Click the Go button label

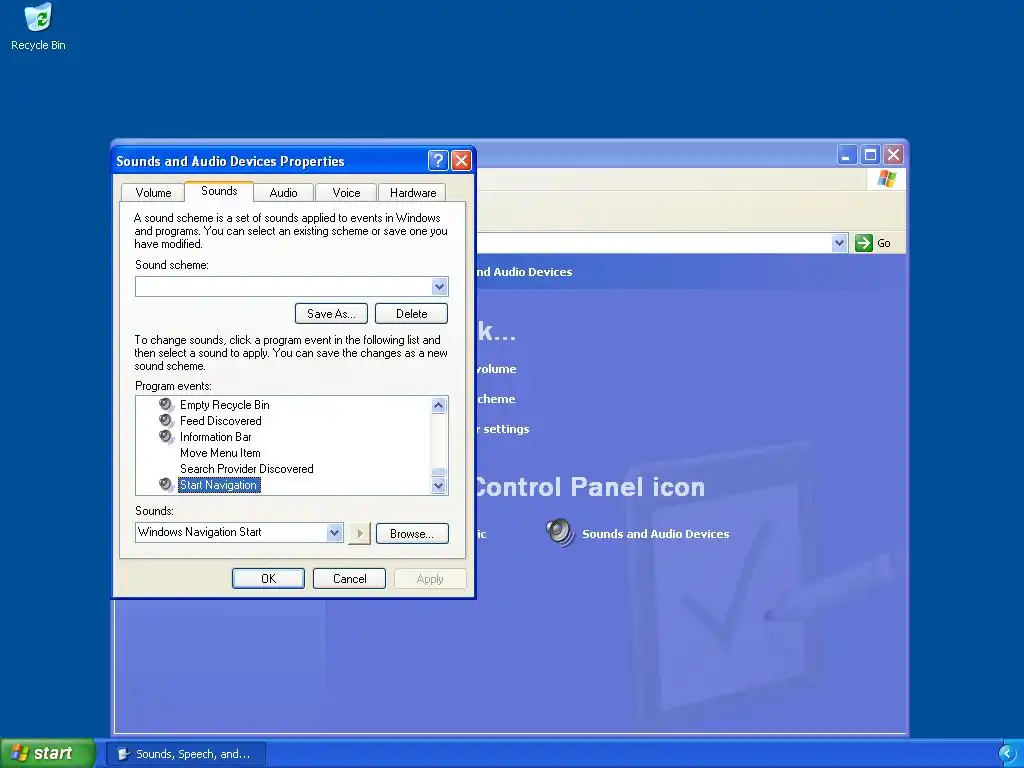pyautogui.click(x=884, y=243)
